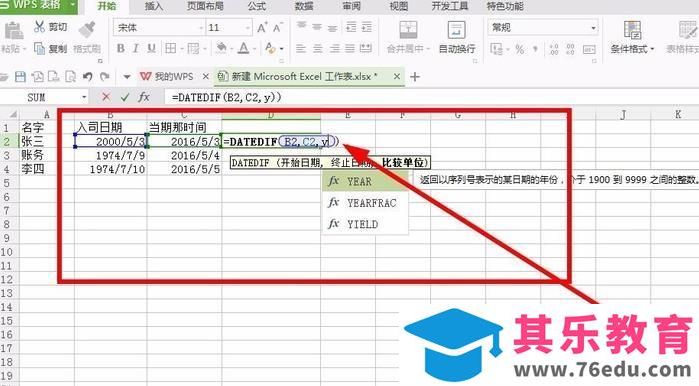Click the center align icon
This screenshot has width=699, height=386.
318,48
